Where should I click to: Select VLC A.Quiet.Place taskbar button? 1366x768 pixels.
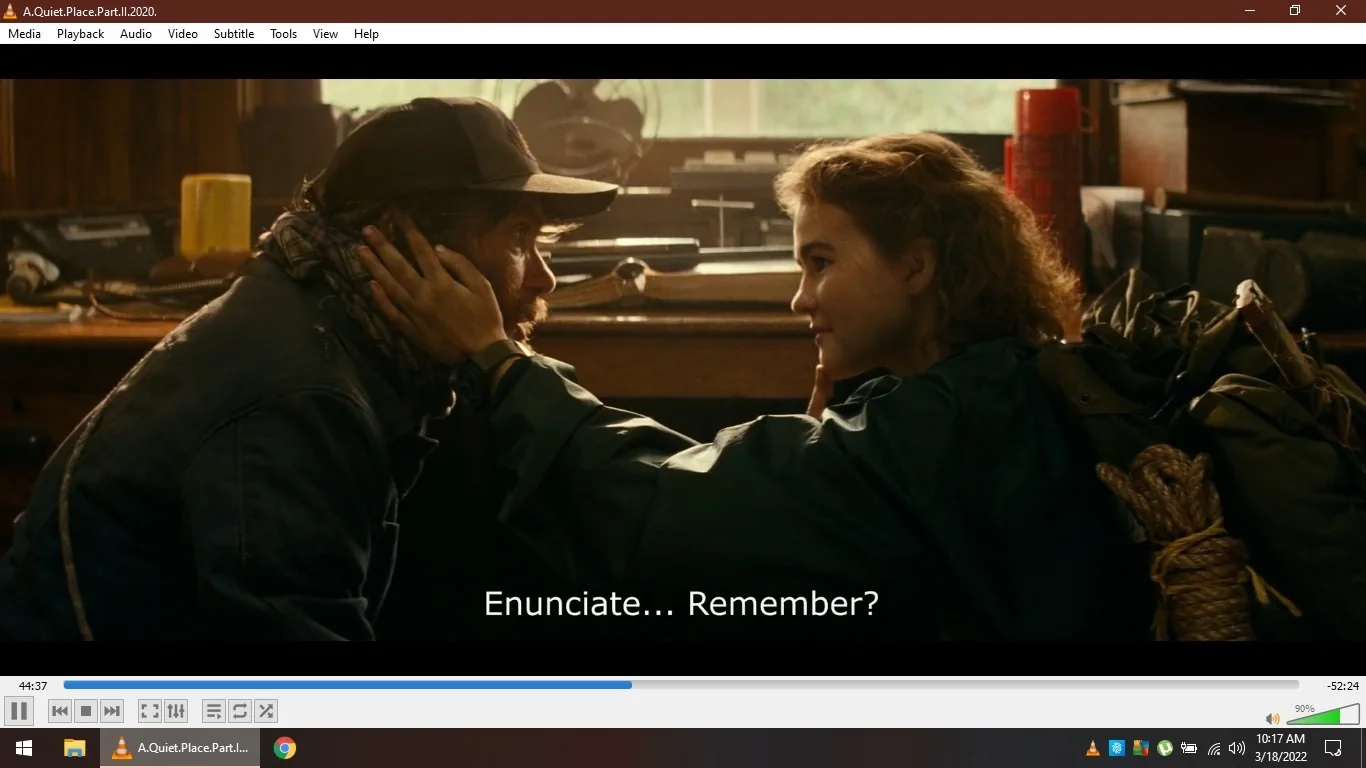coord(180,748)
